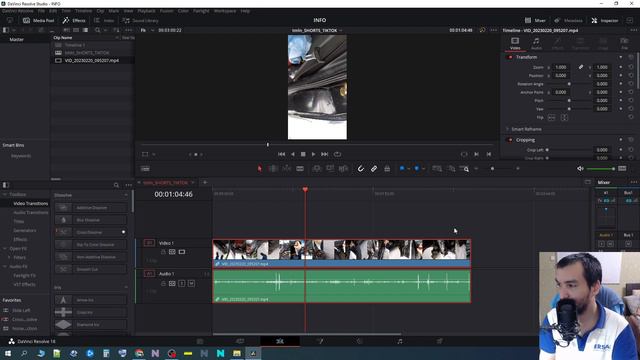Open the Fusion menu in menu bar

pyautogui.click(x=166, y=11)
